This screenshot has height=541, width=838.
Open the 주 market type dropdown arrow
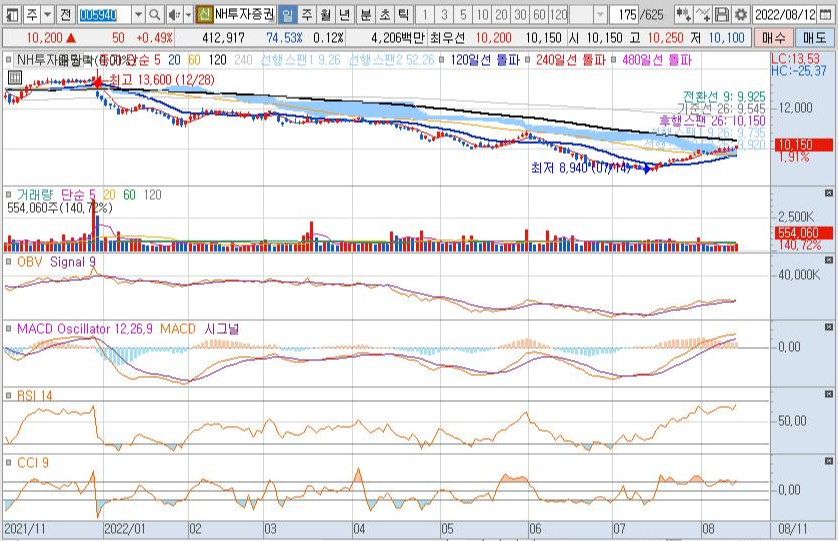(x=48, y=14)
